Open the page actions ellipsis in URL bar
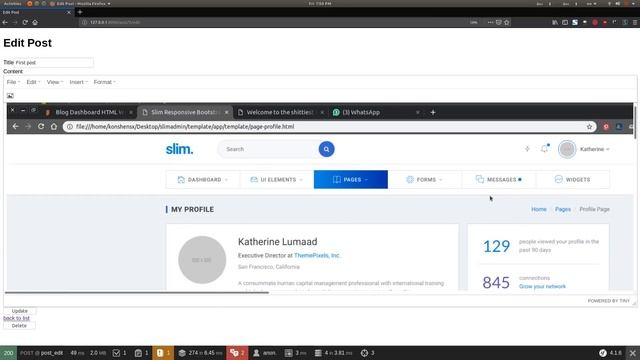 (490, 22)
